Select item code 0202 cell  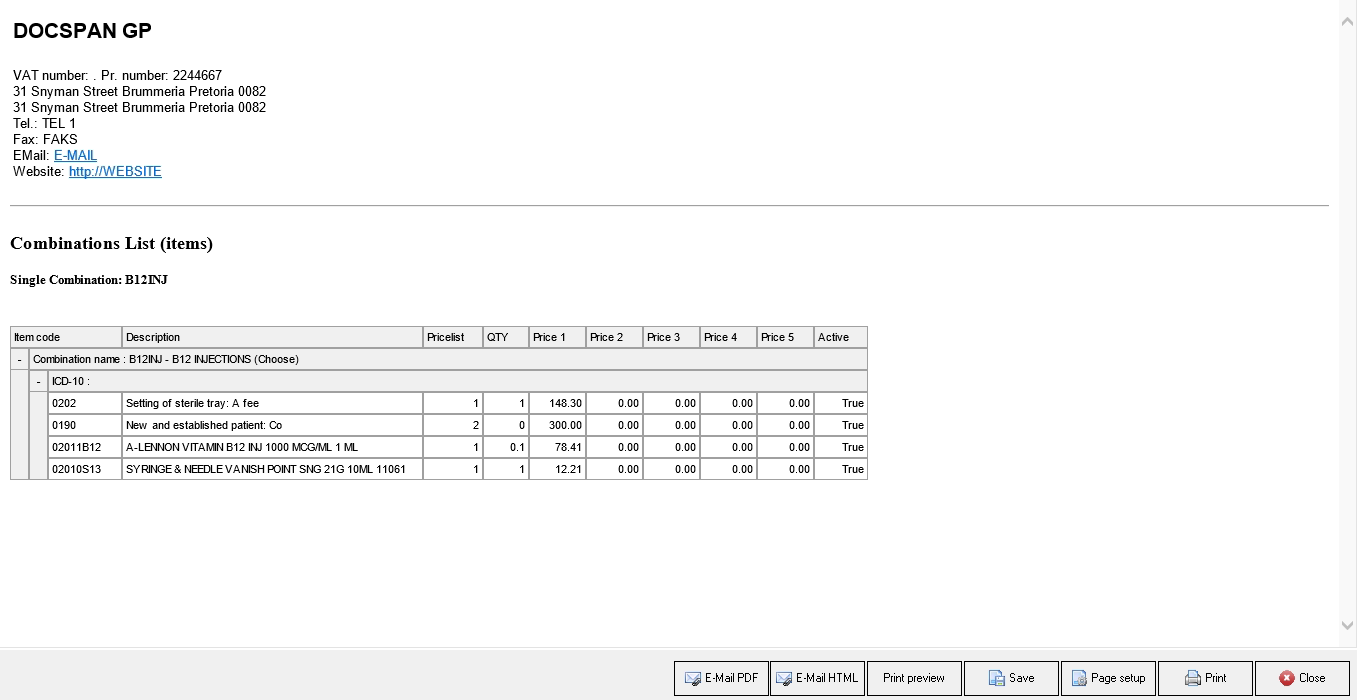point(85,403)
